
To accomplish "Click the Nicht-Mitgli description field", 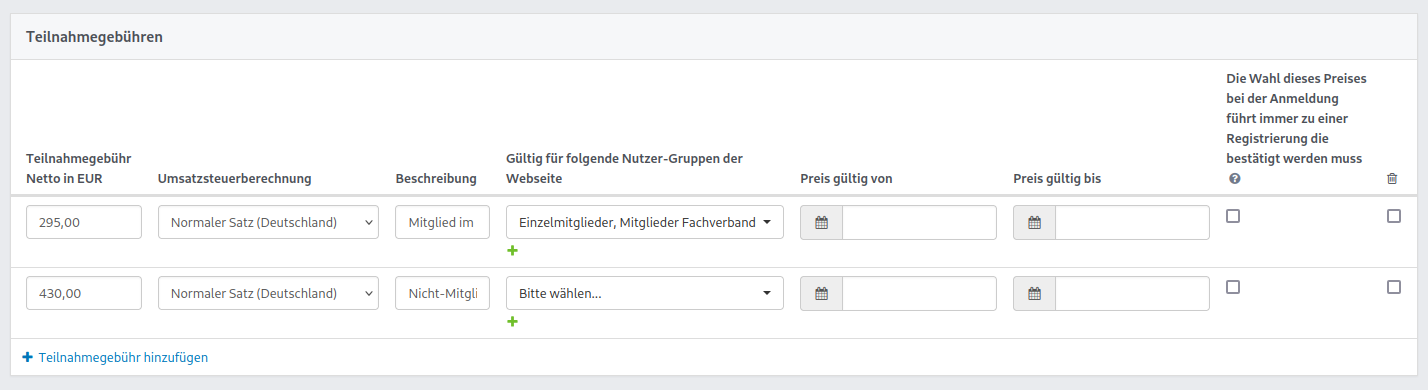I will 443,293.
